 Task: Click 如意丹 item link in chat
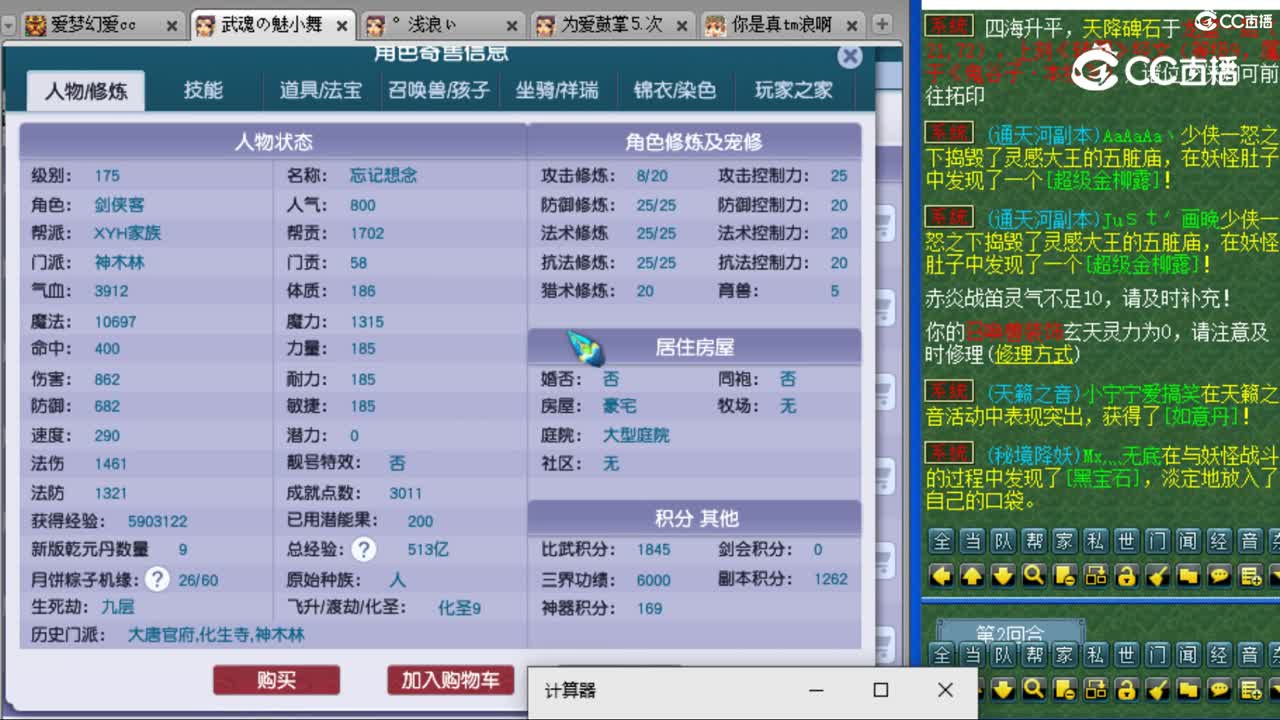(x=1202, y=415)
